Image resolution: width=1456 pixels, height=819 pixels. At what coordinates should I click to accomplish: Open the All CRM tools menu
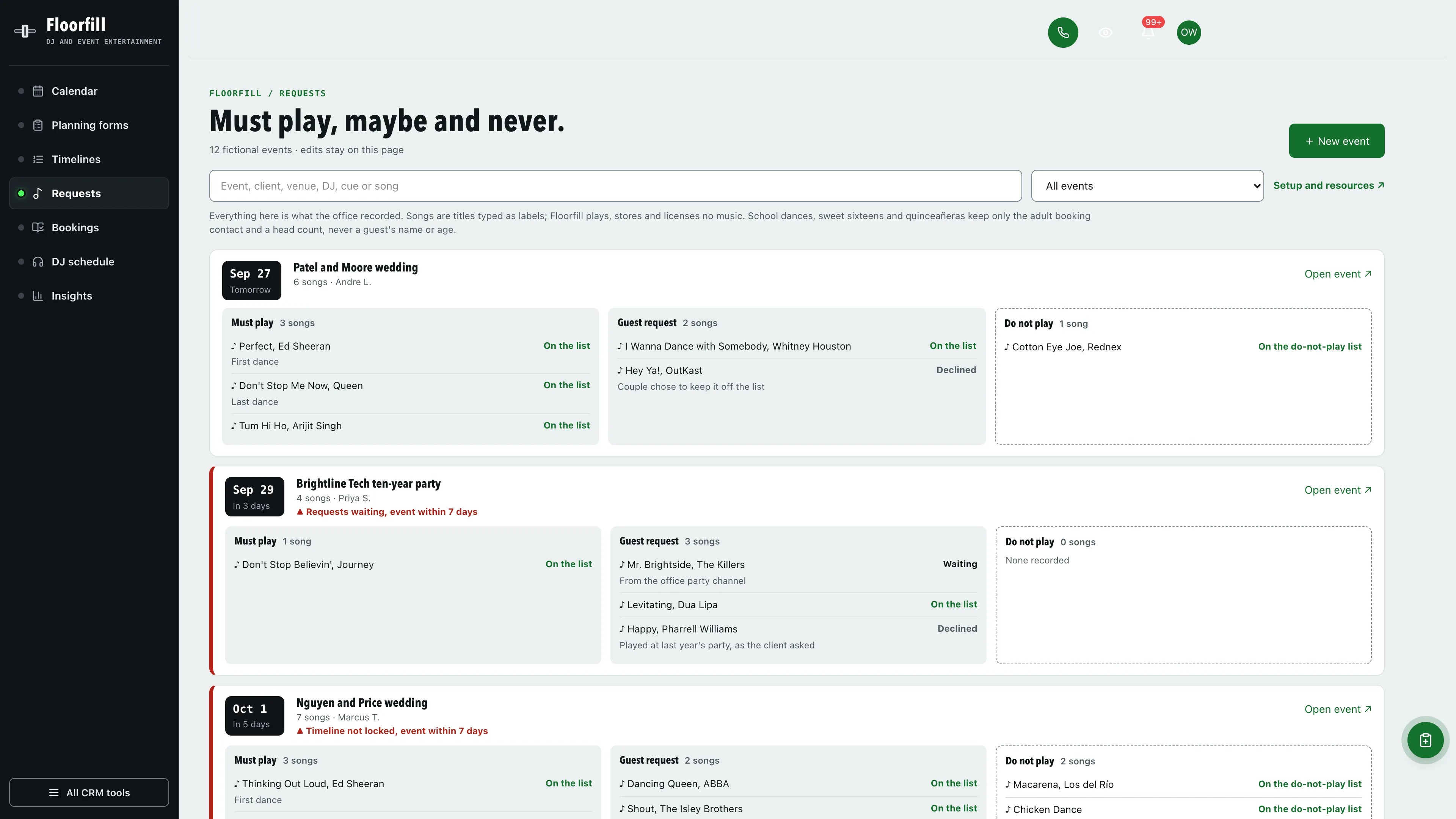[89, 792]
